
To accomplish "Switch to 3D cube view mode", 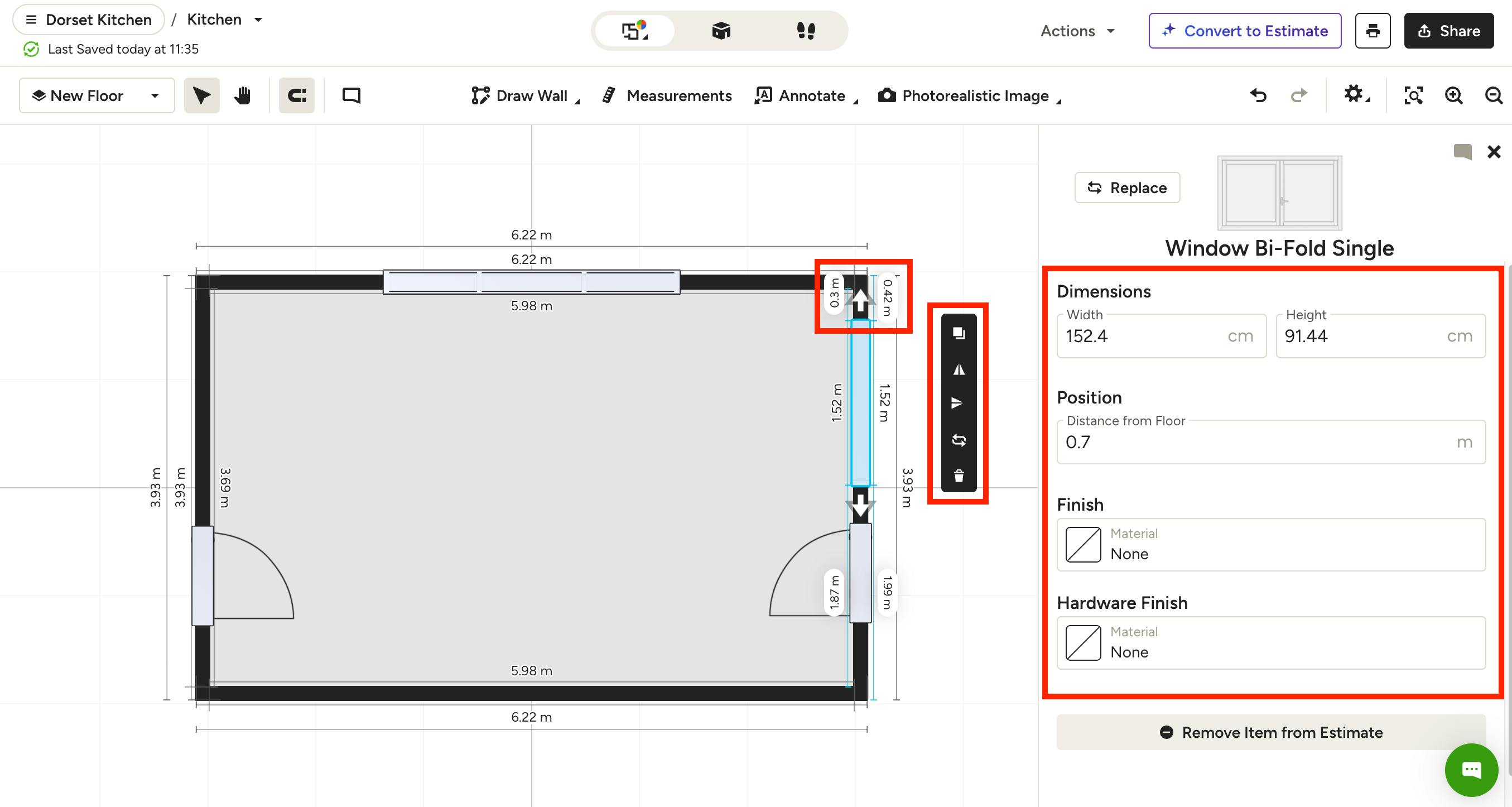I will [x=721, y=31].
